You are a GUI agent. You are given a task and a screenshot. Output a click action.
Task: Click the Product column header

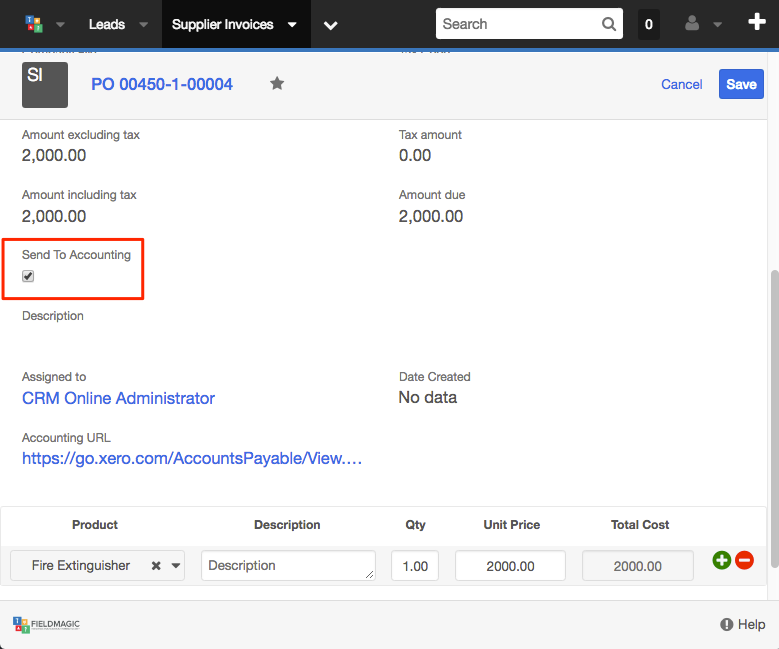(x=95, y=525)
